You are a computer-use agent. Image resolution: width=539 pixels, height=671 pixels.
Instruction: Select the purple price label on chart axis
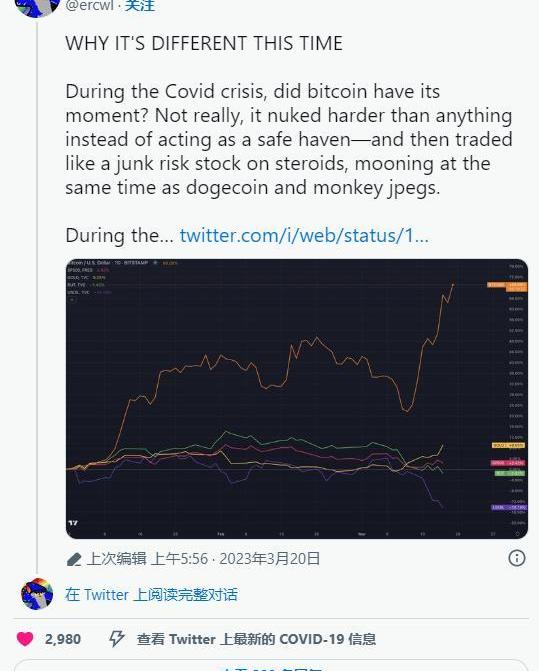click(509, 507)
